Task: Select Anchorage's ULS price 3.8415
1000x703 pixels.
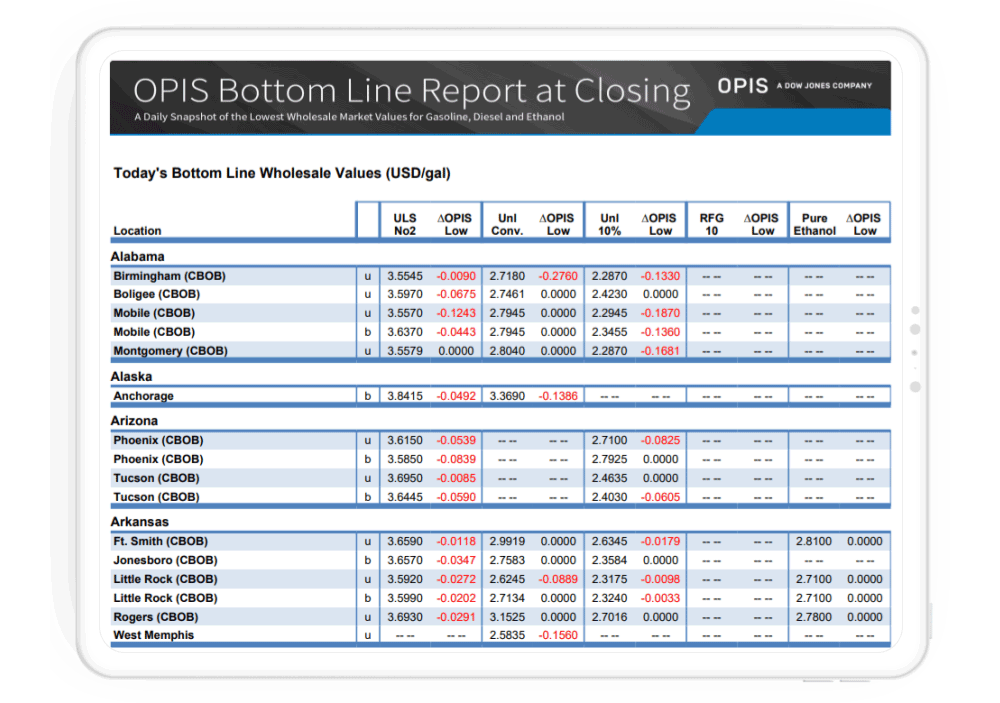Action: (405, 396)
